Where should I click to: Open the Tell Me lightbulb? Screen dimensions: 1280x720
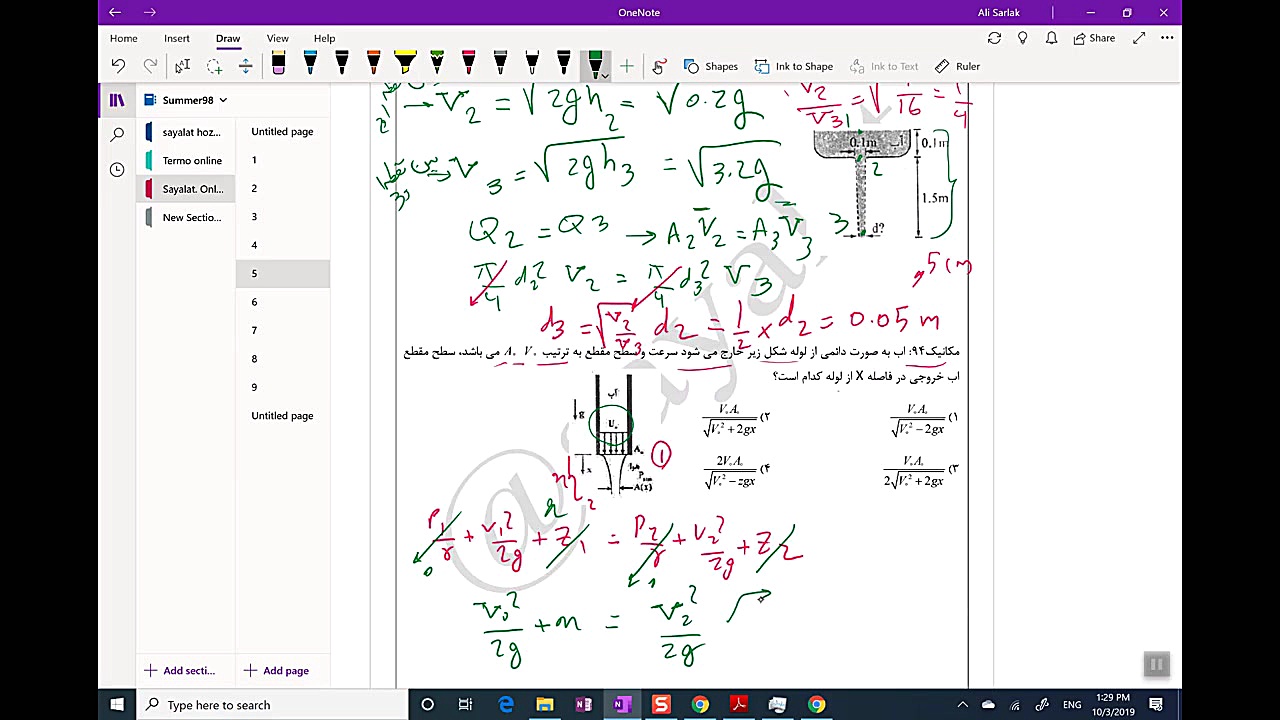point(1022,38)
